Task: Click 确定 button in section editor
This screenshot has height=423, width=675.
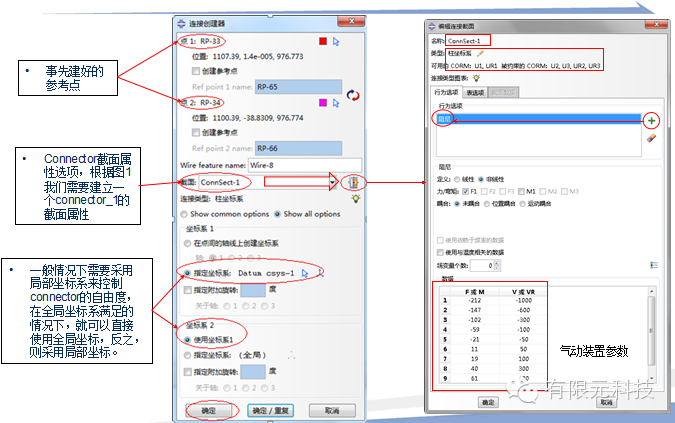Action: (488, 402)
